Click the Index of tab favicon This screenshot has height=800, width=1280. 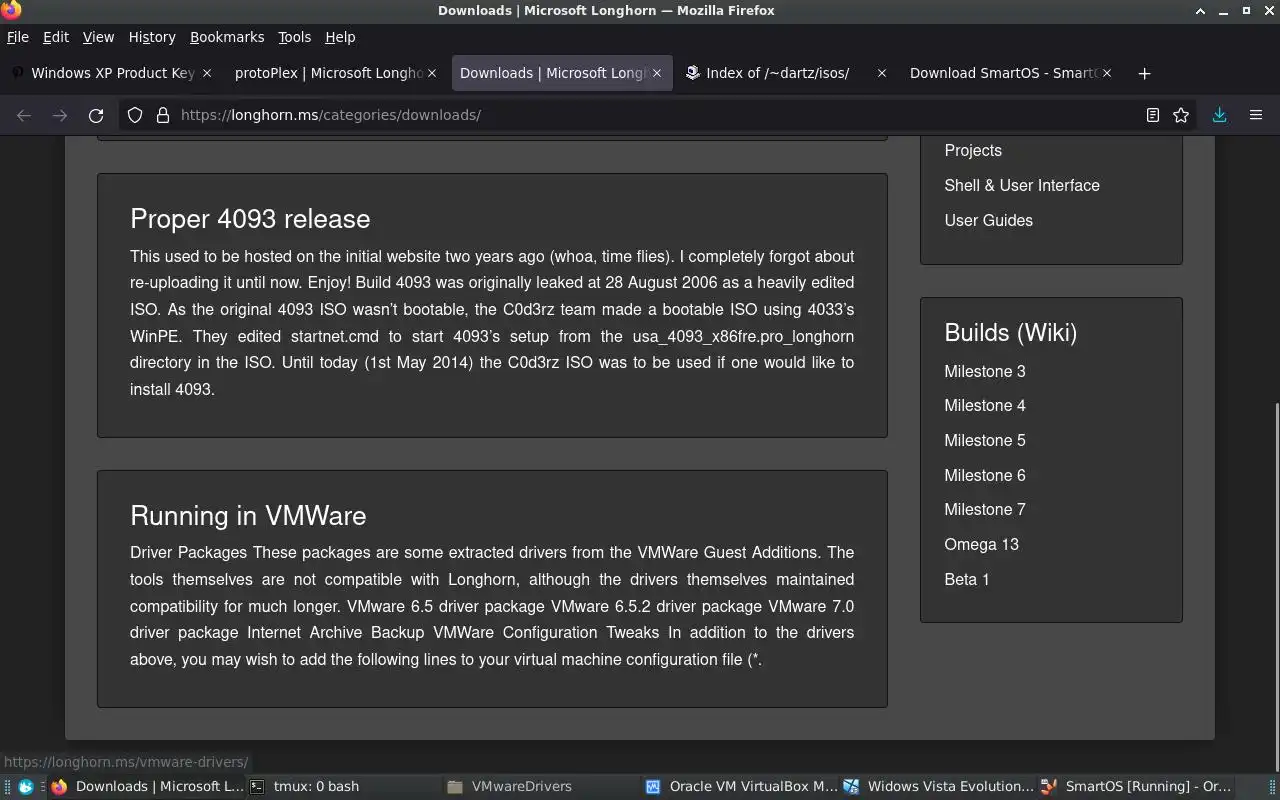pyautogui.click(x=692, y=73)
